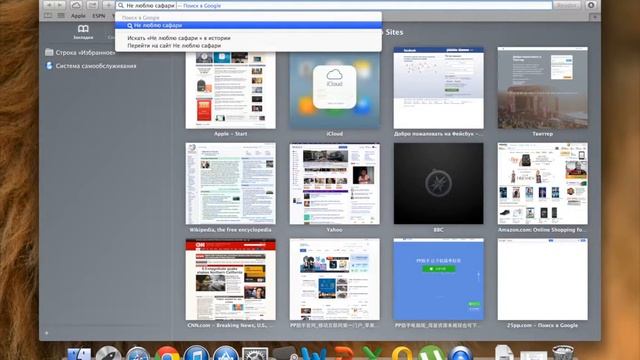The image size is (640, 360).
Task: Open the Amazon.com Online Shopping thumbnail
Action: tap(542, 183)
